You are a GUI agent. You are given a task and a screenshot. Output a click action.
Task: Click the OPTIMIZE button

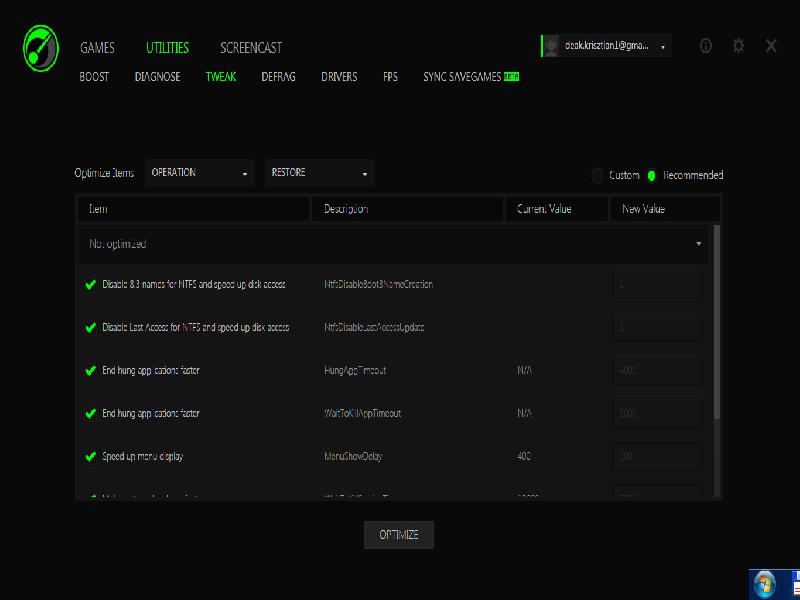click(399, 535)
